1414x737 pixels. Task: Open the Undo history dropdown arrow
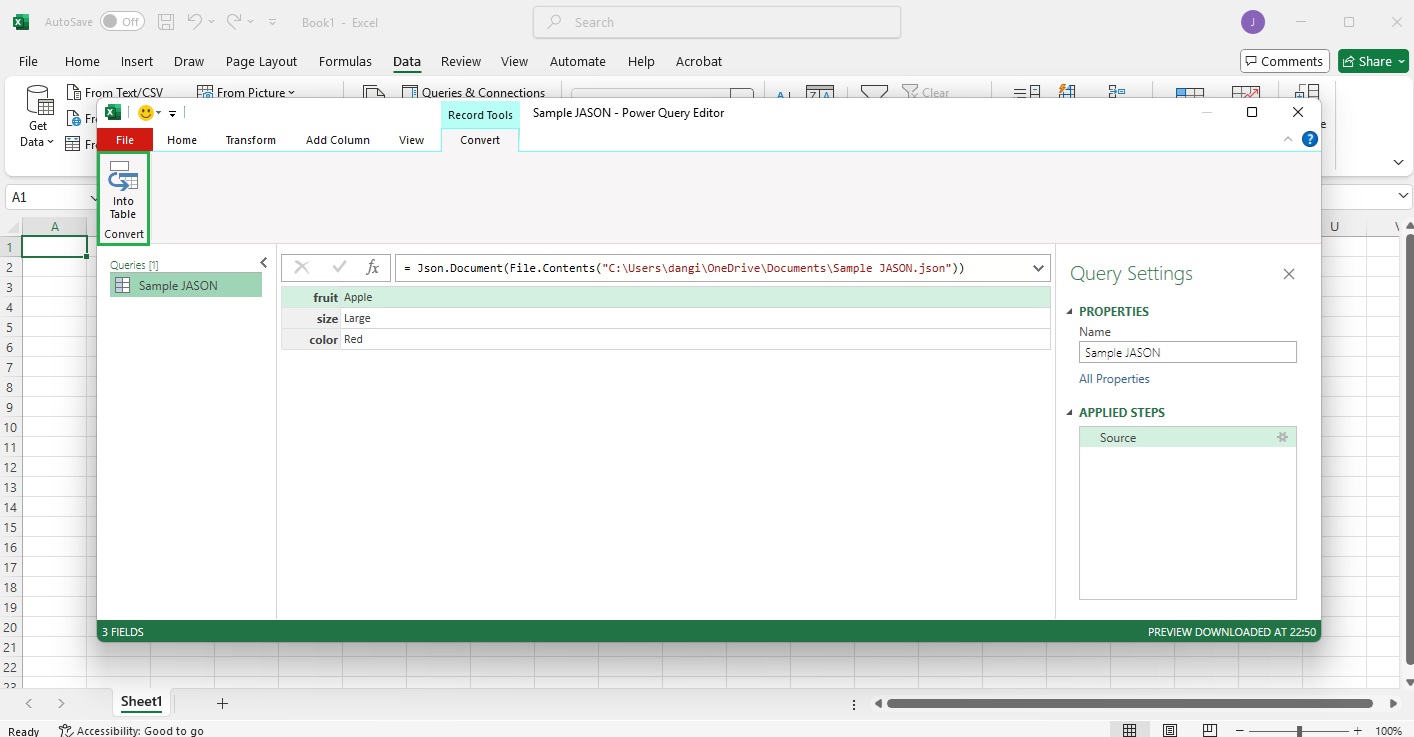[x=211, y=21]
